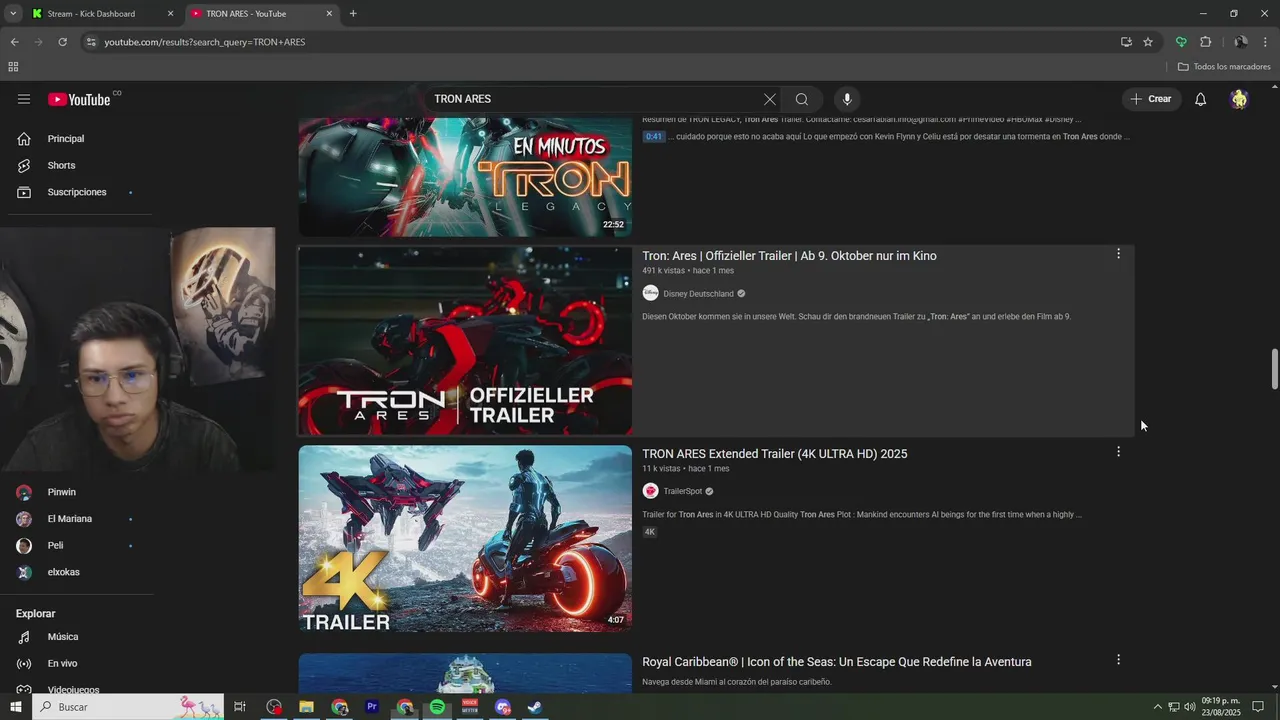Open Steam from the taskbar
The height and width of the screenshot is (720, 1280).
coord(535,707)
